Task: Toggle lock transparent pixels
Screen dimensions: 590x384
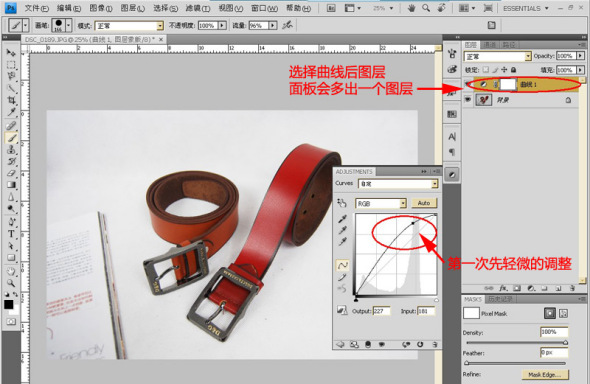Action: [x=486, y=70]
